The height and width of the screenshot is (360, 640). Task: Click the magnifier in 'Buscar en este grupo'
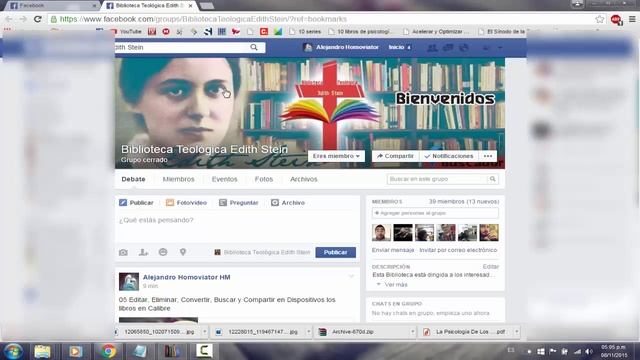coord(493,179)
